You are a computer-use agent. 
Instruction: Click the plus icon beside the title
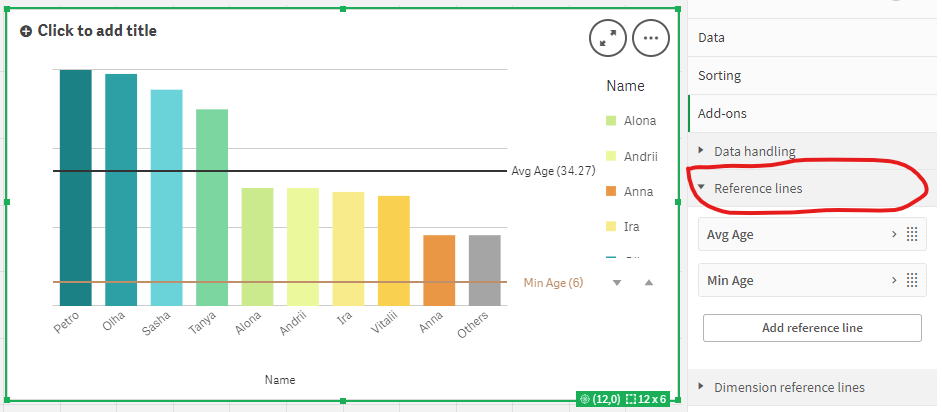[x=26, y=31]
